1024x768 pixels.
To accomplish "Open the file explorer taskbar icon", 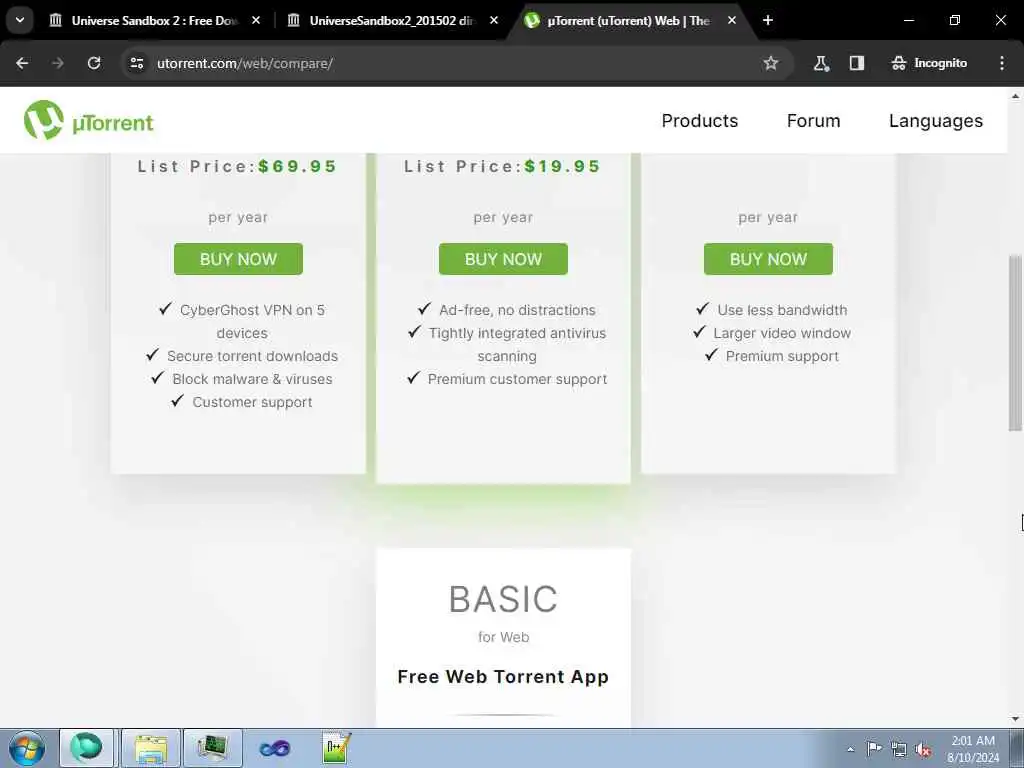I will (x=151, y=748).
